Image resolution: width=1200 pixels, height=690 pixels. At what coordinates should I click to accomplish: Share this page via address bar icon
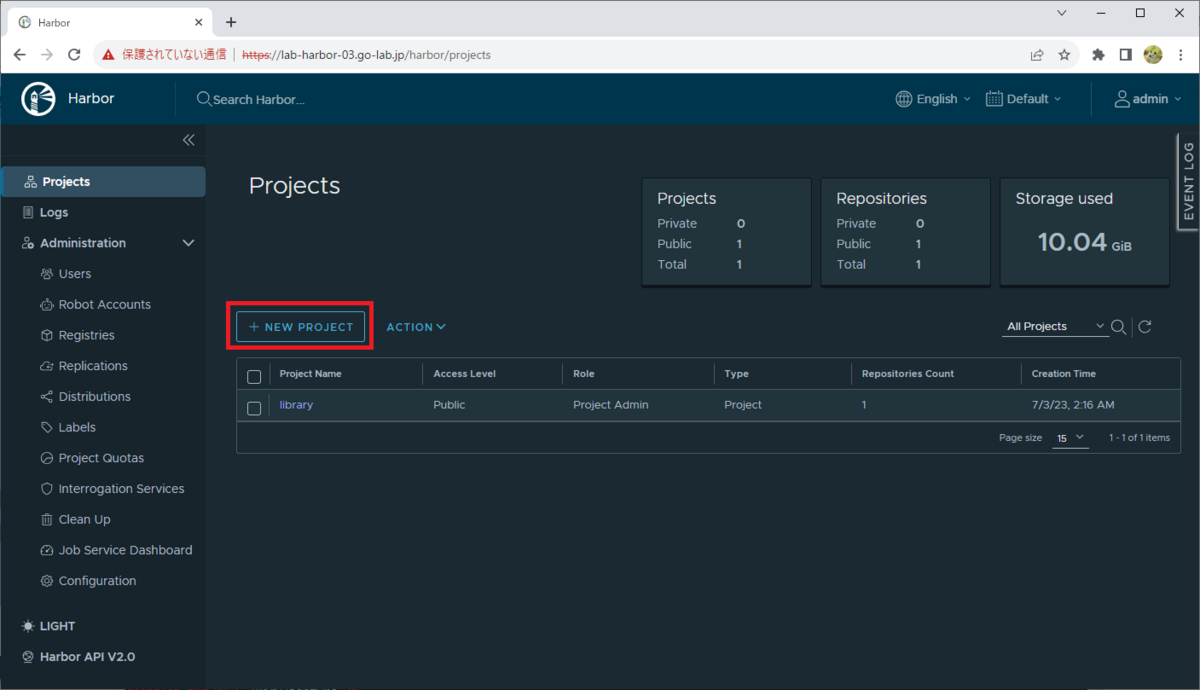tap(1037, 55)
